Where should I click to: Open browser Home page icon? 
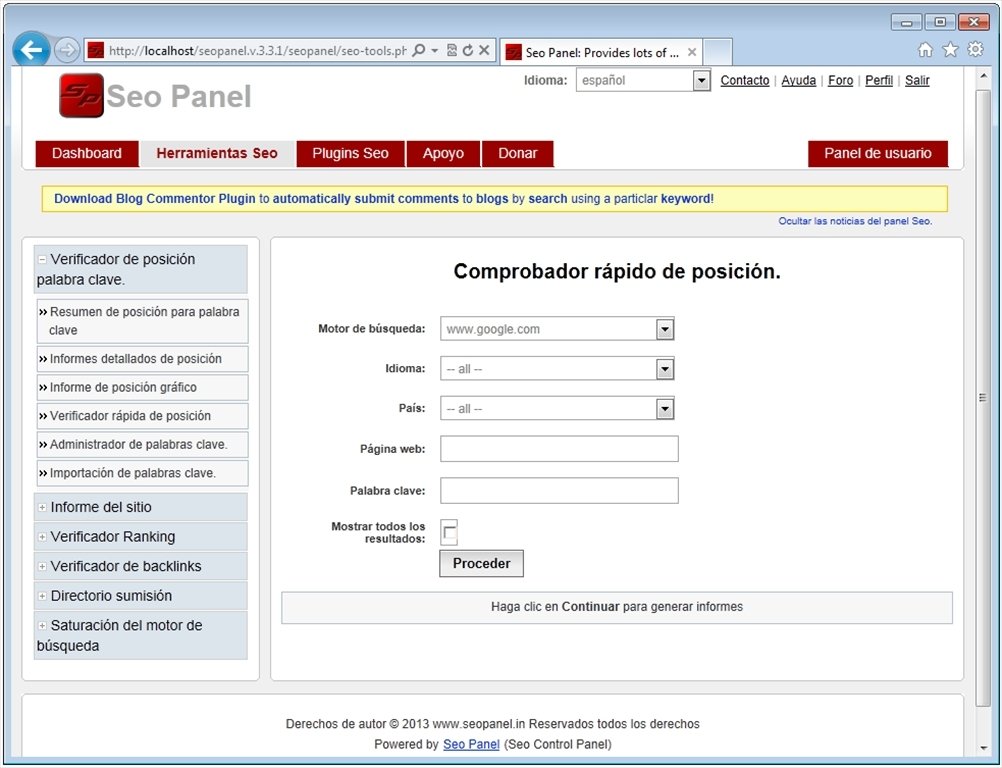925,50
